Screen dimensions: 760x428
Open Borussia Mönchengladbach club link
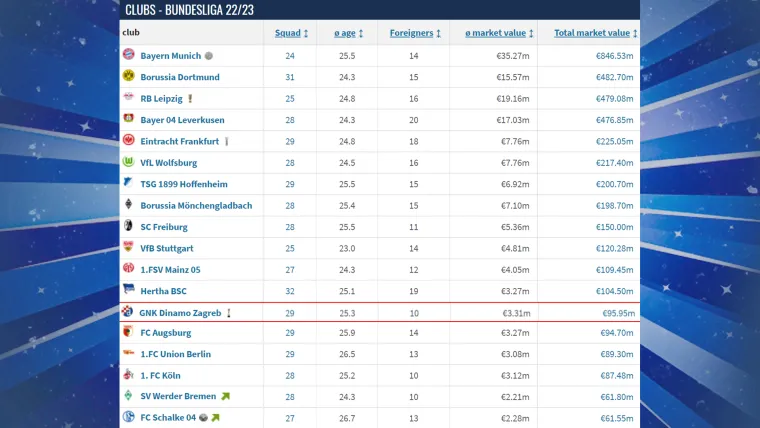point(196,205)
